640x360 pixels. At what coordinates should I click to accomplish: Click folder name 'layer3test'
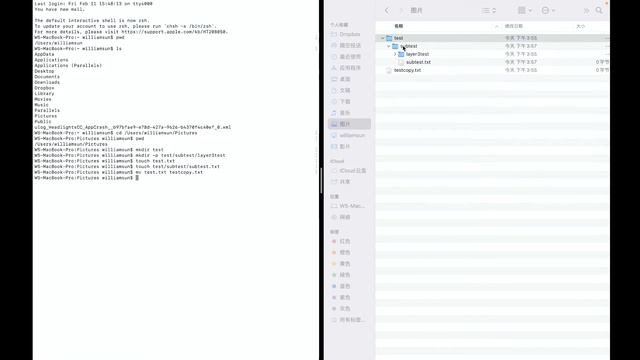418,54
